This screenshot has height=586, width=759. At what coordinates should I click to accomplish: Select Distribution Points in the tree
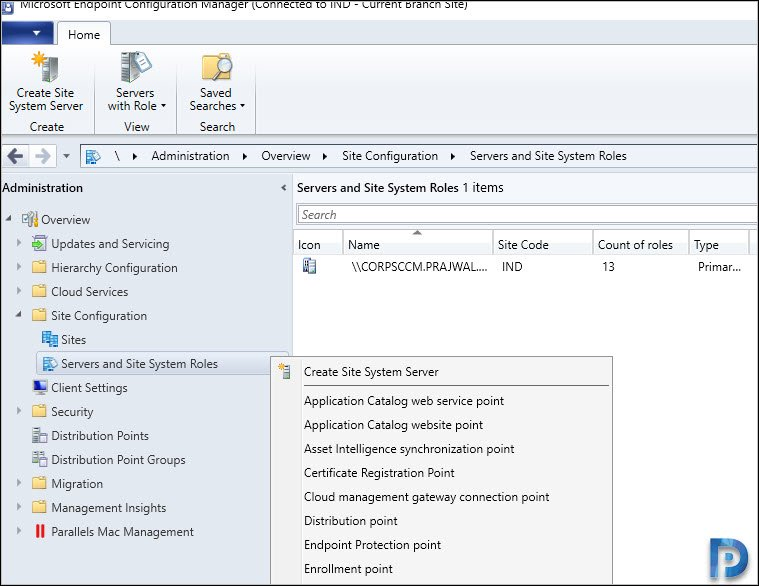coord(100,436)
